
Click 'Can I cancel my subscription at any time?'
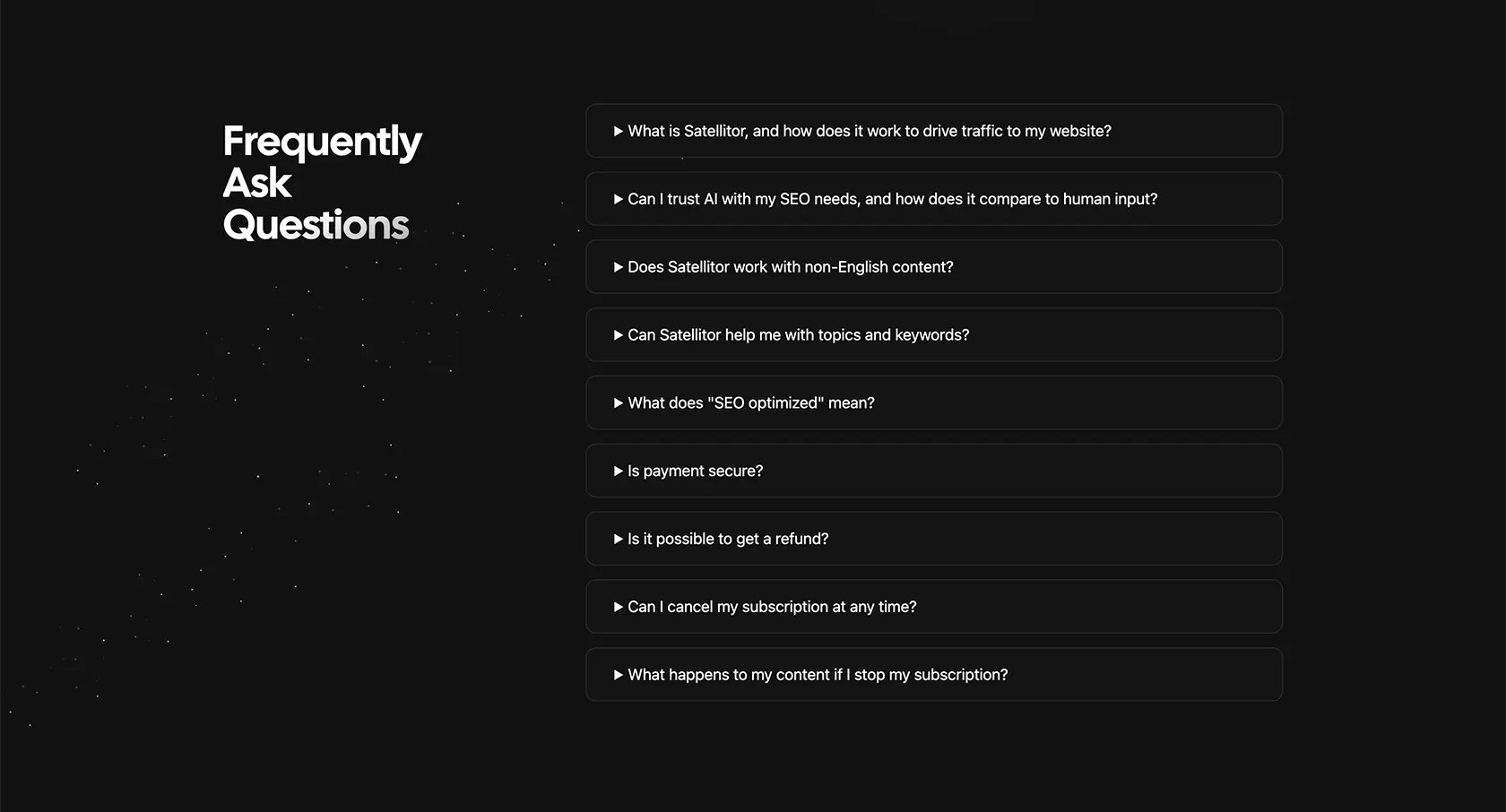pyautogui.click(x=772, y=607)
